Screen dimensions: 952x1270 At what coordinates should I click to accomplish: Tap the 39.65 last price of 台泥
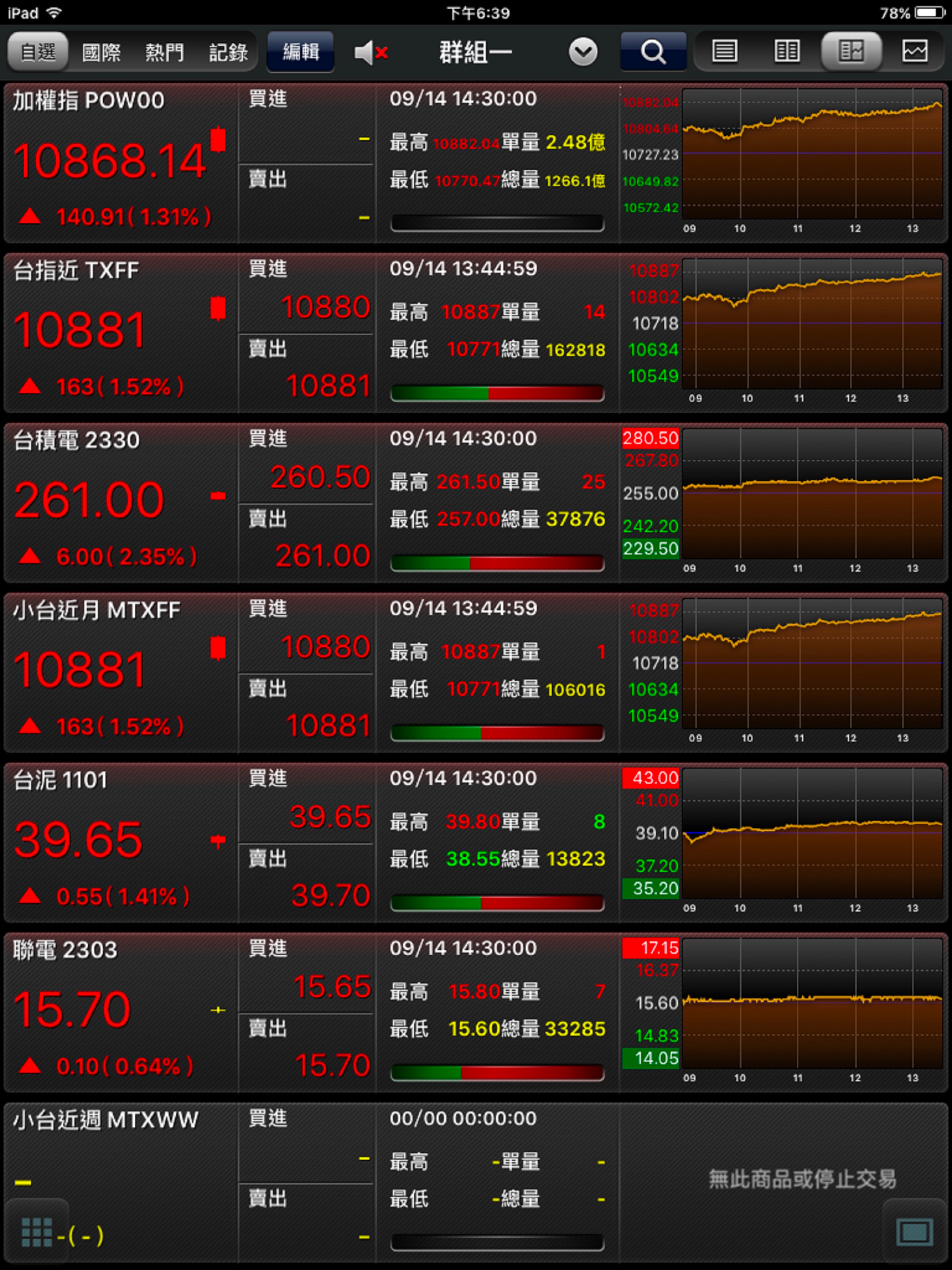tap(78, 840)
